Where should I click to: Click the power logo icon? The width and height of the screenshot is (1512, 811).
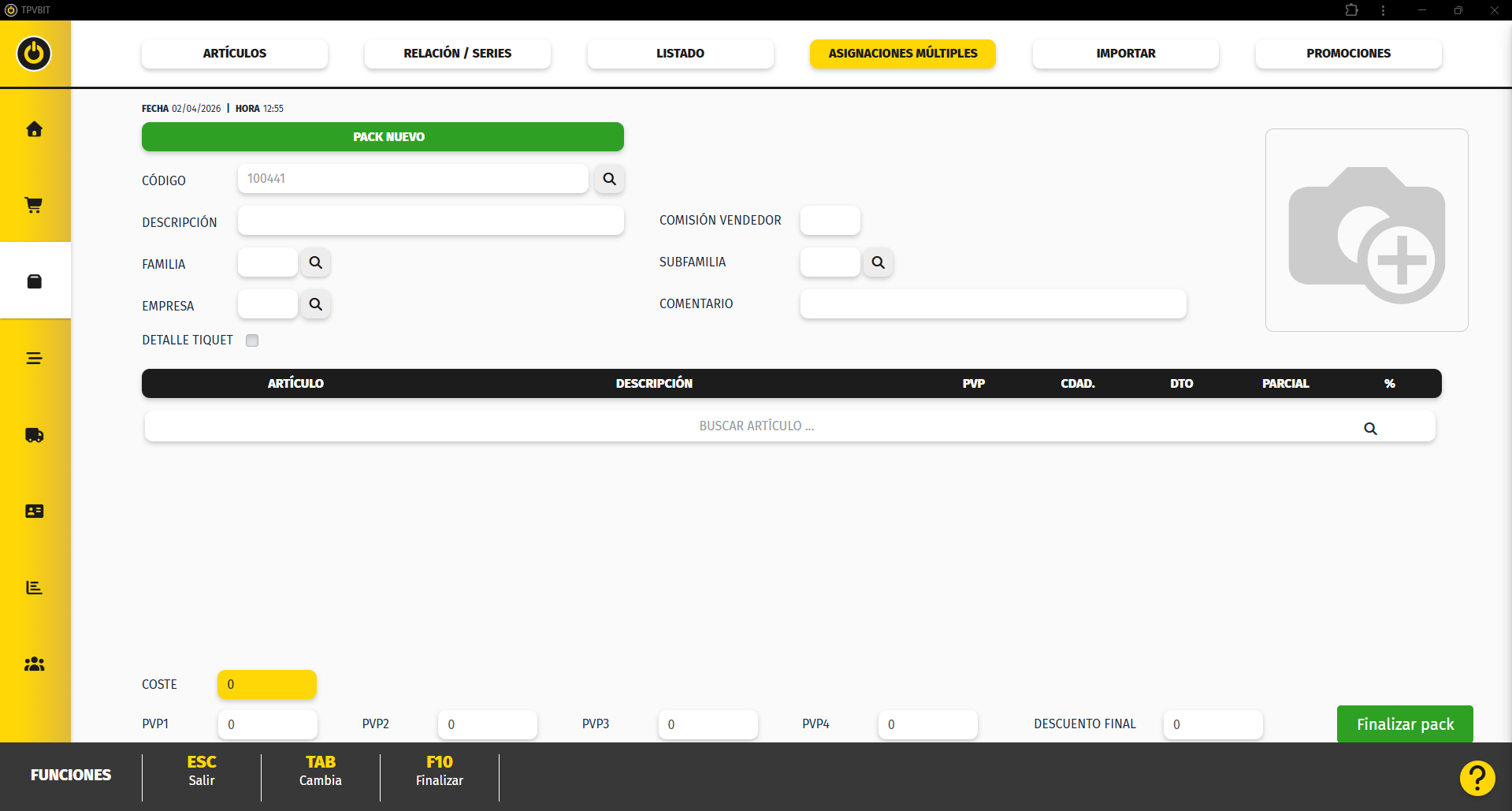pyautogui.click(x=34, y=54)
